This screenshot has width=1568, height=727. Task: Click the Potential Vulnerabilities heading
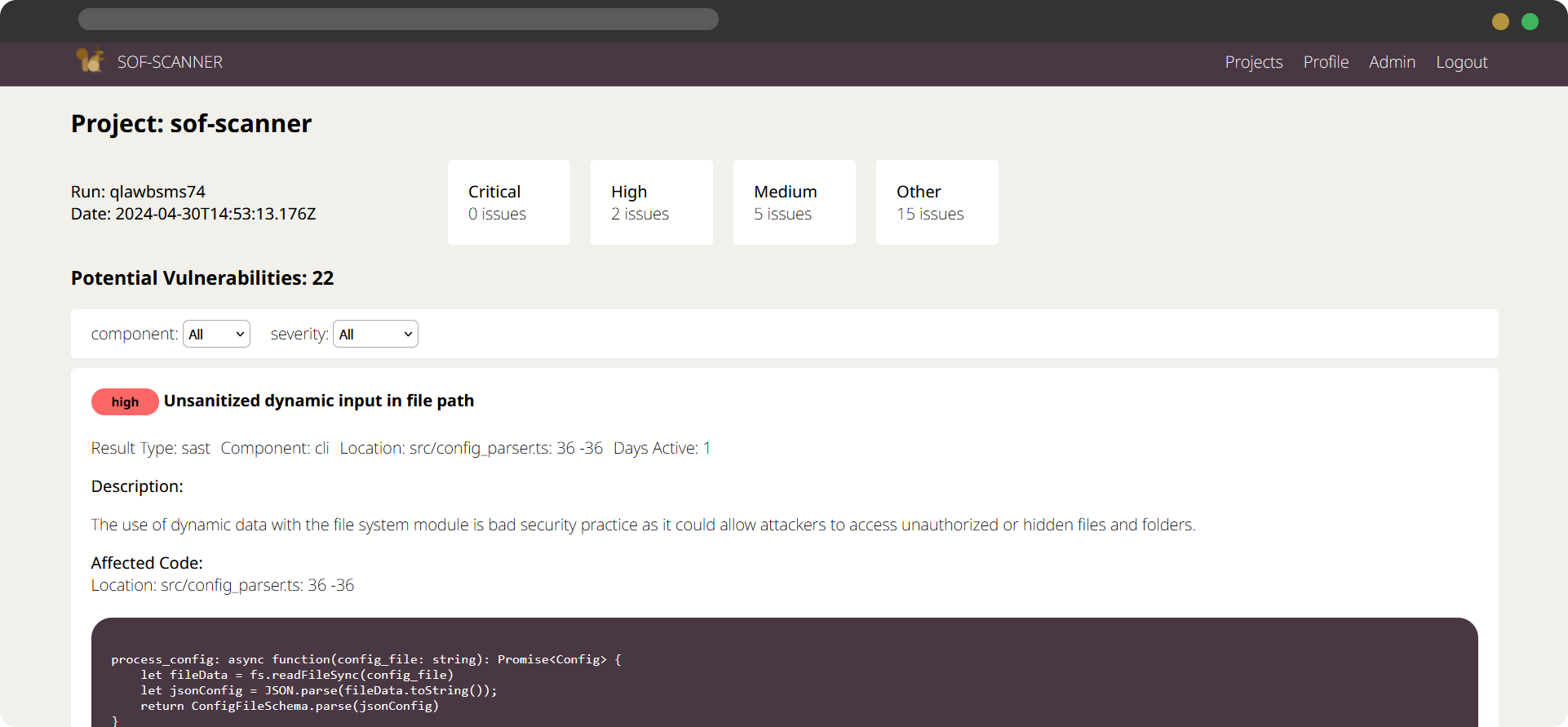click(x=202, y=278)
